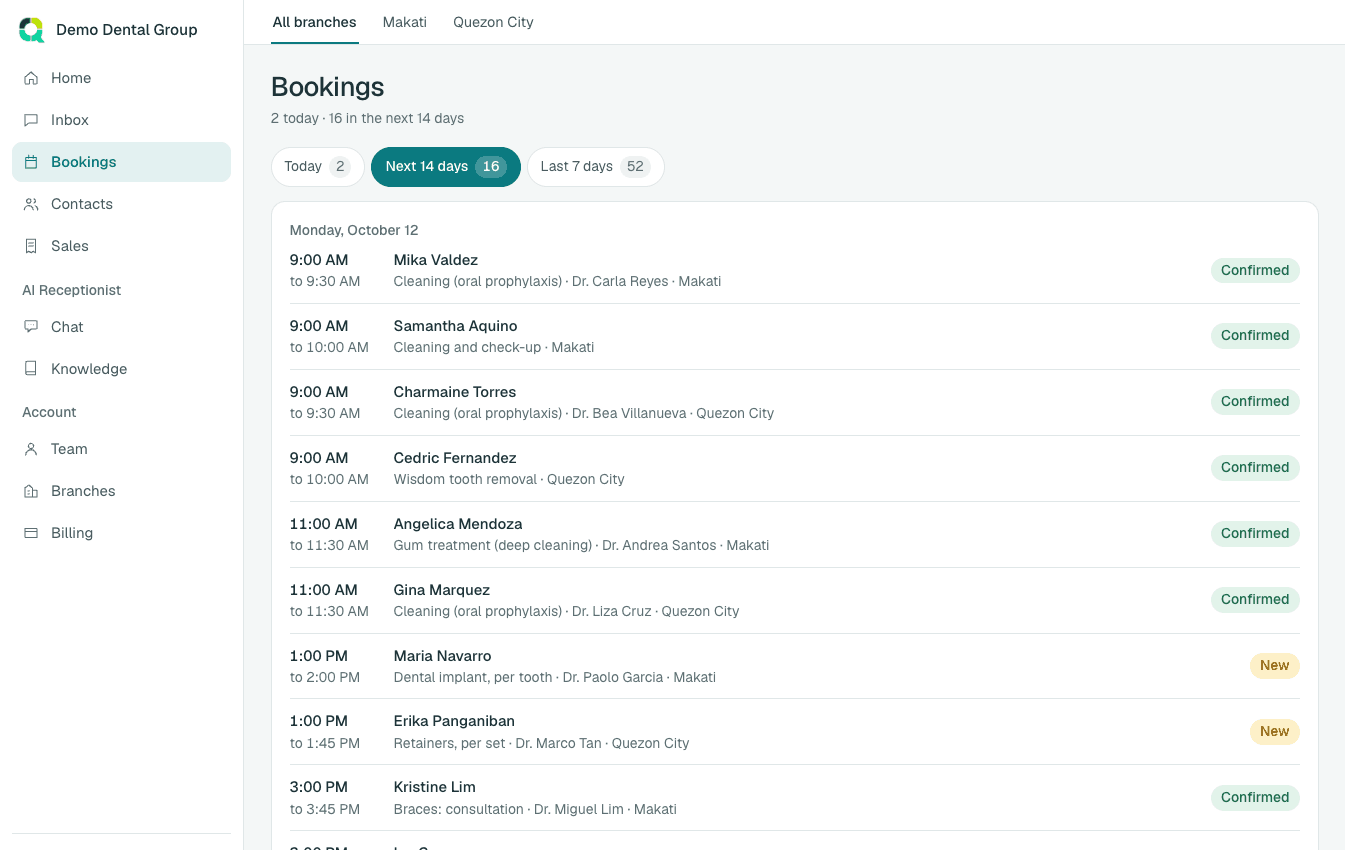Open Samantha Aquino's booking
Screen dimensions: 1345x850
[794, 336]
